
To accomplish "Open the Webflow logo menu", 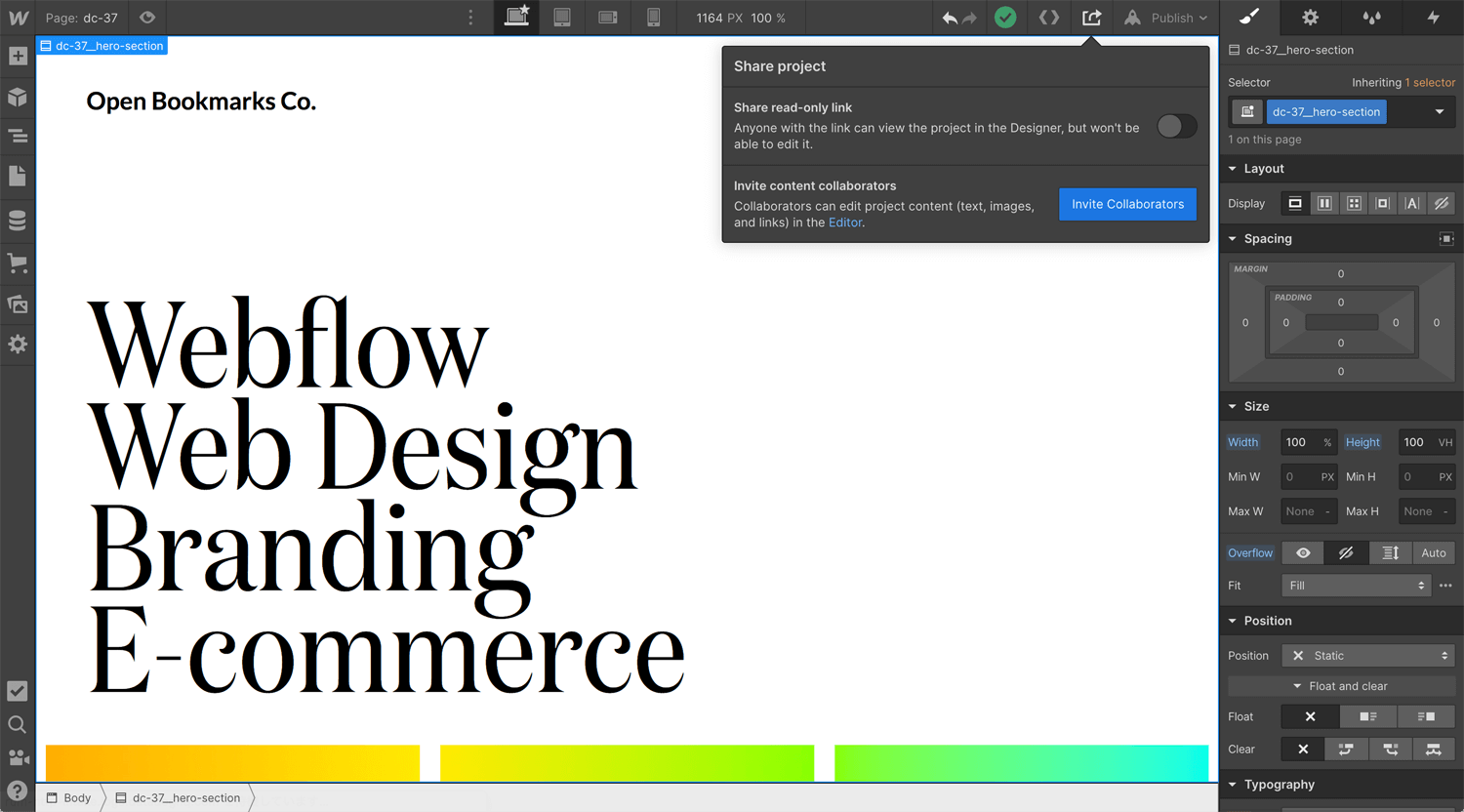I will pyautogui.click(x=18, y=18).
